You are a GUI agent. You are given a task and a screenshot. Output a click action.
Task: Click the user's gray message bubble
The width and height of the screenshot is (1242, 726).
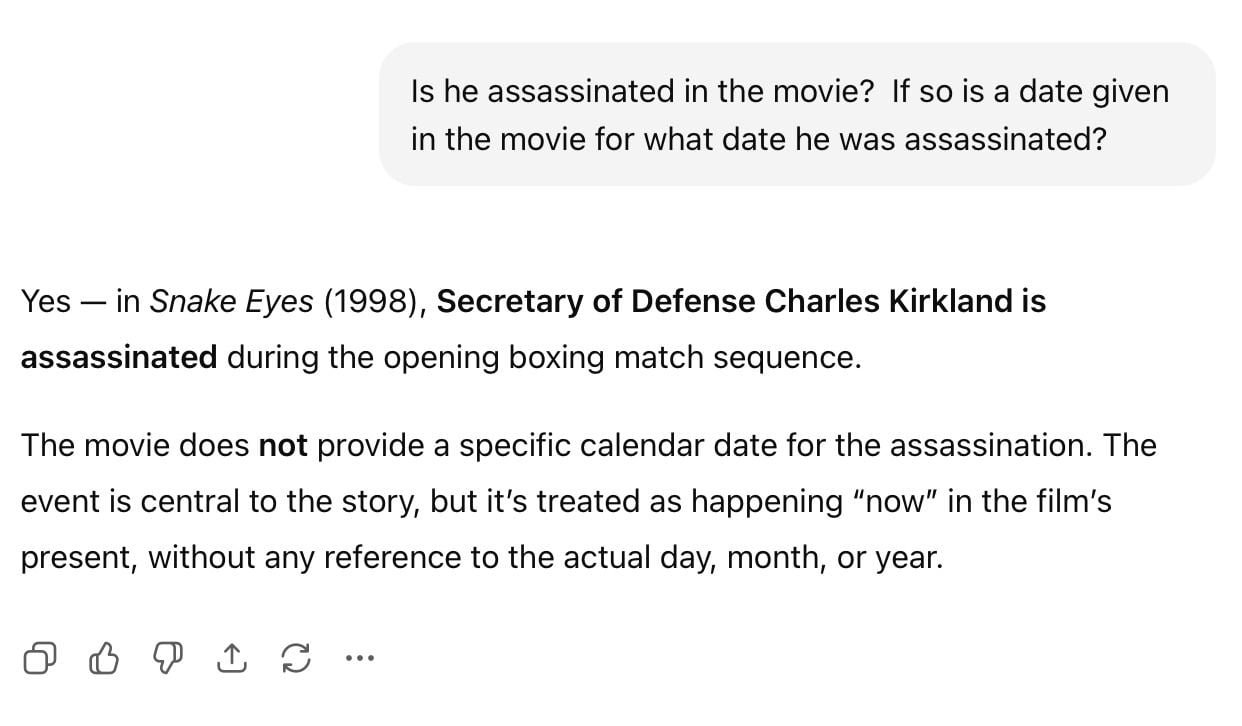(797, 114)
